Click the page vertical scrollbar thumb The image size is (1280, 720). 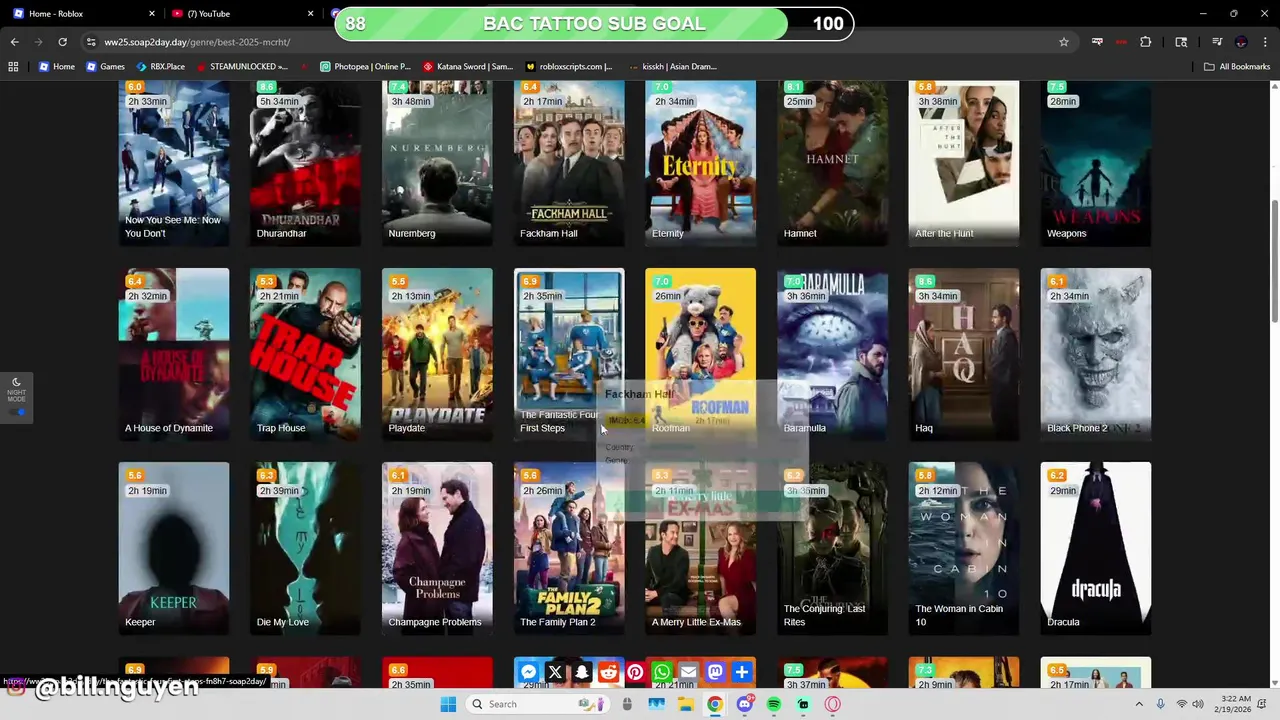point(1274,262)
